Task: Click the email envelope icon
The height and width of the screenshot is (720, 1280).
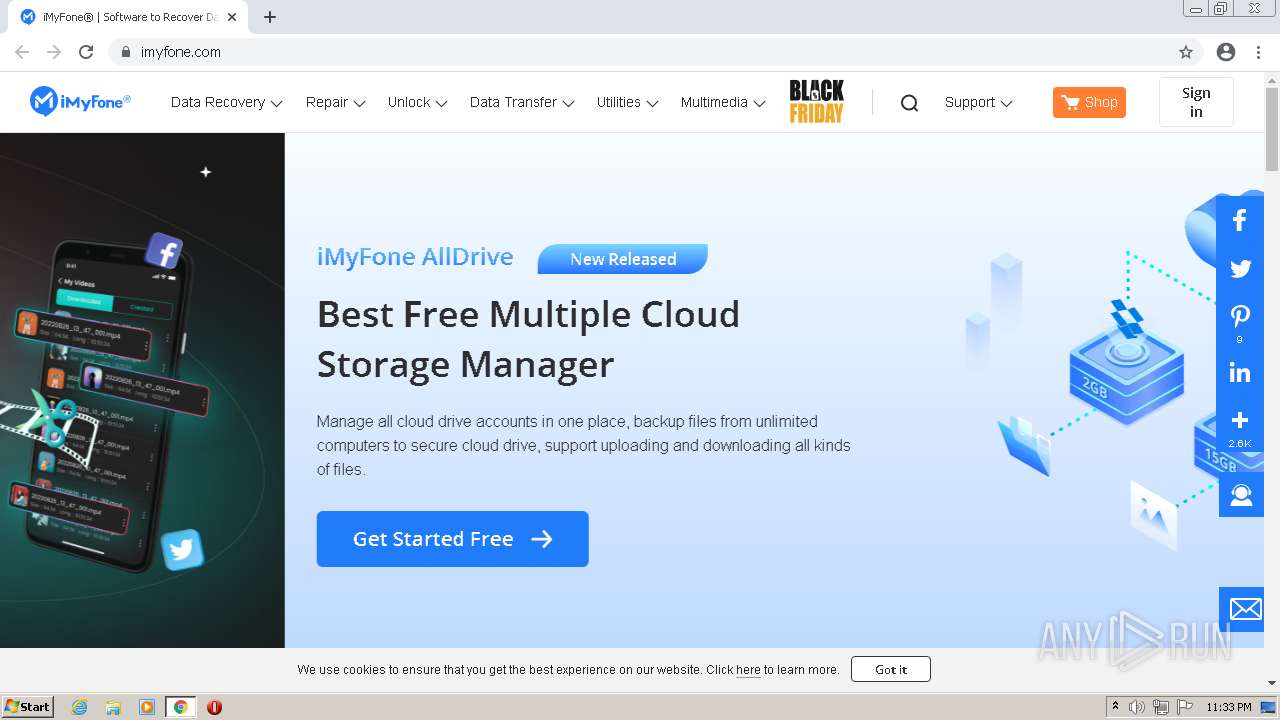Action: pos(1245,609)
